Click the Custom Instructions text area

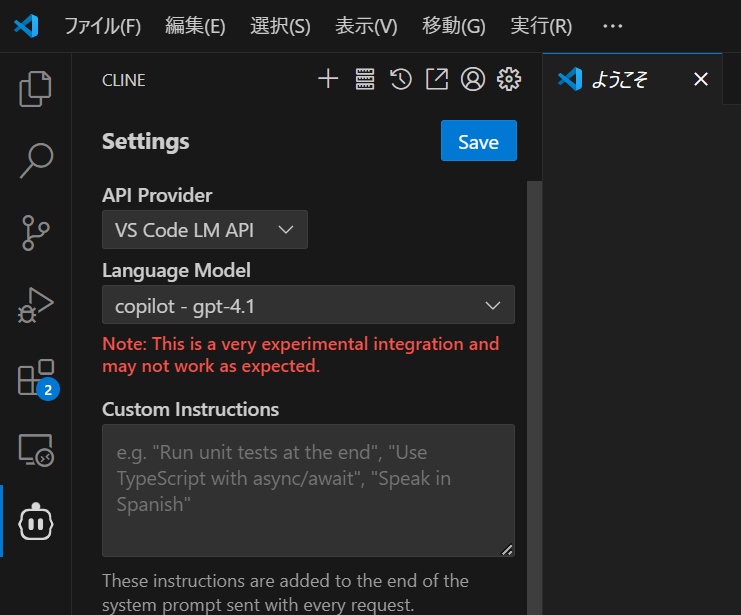tap(308, 490)
